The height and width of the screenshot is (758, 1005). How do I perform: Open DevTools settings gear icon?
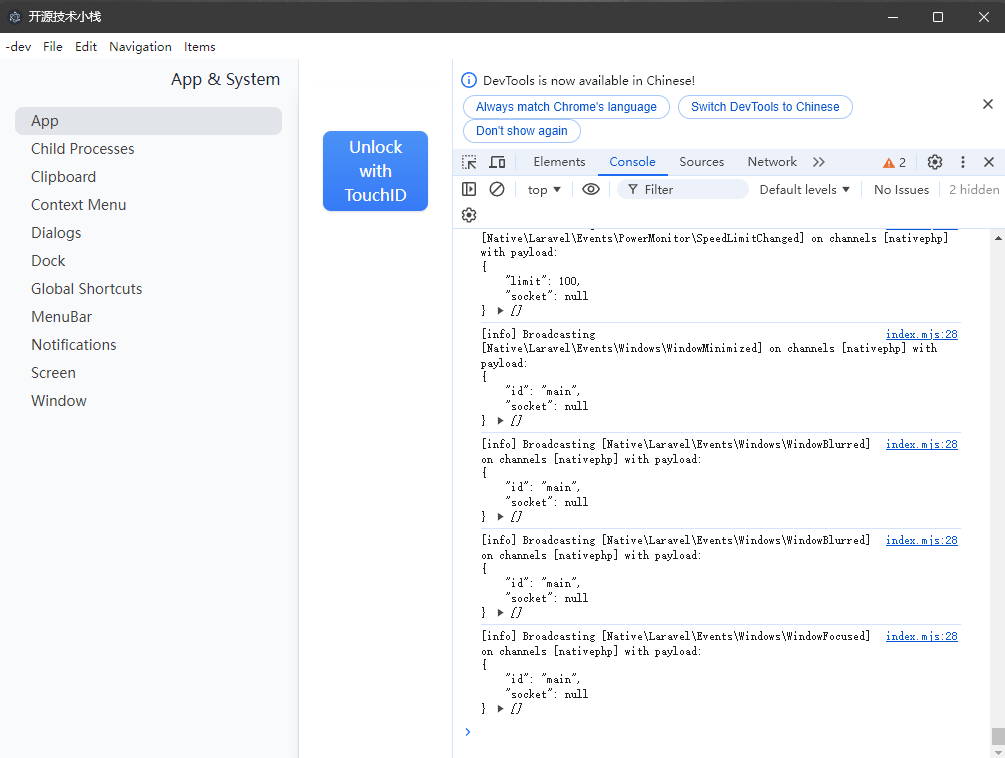tap(935, 162)
